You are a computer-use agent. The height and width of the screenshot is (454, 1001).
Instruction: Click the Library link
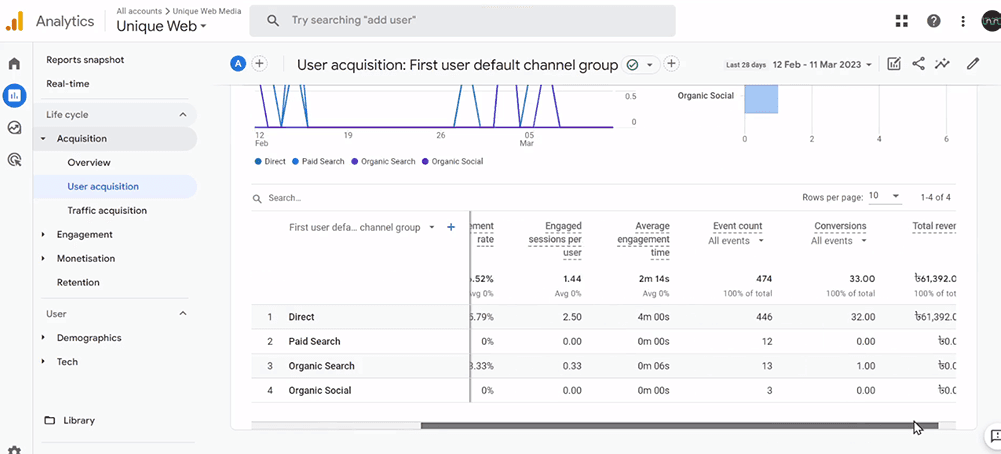(x=78, y=420)
